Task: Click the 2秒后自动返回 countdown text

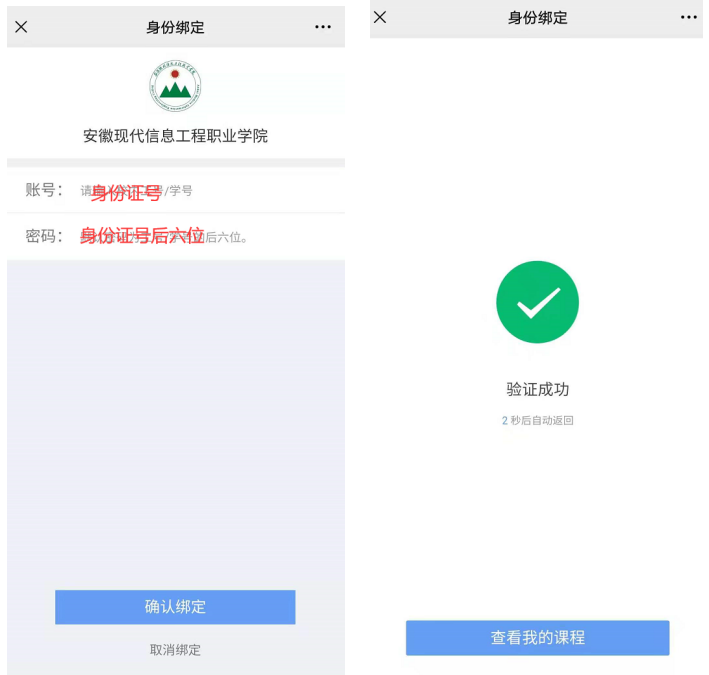Action: (x=537, y=420)
